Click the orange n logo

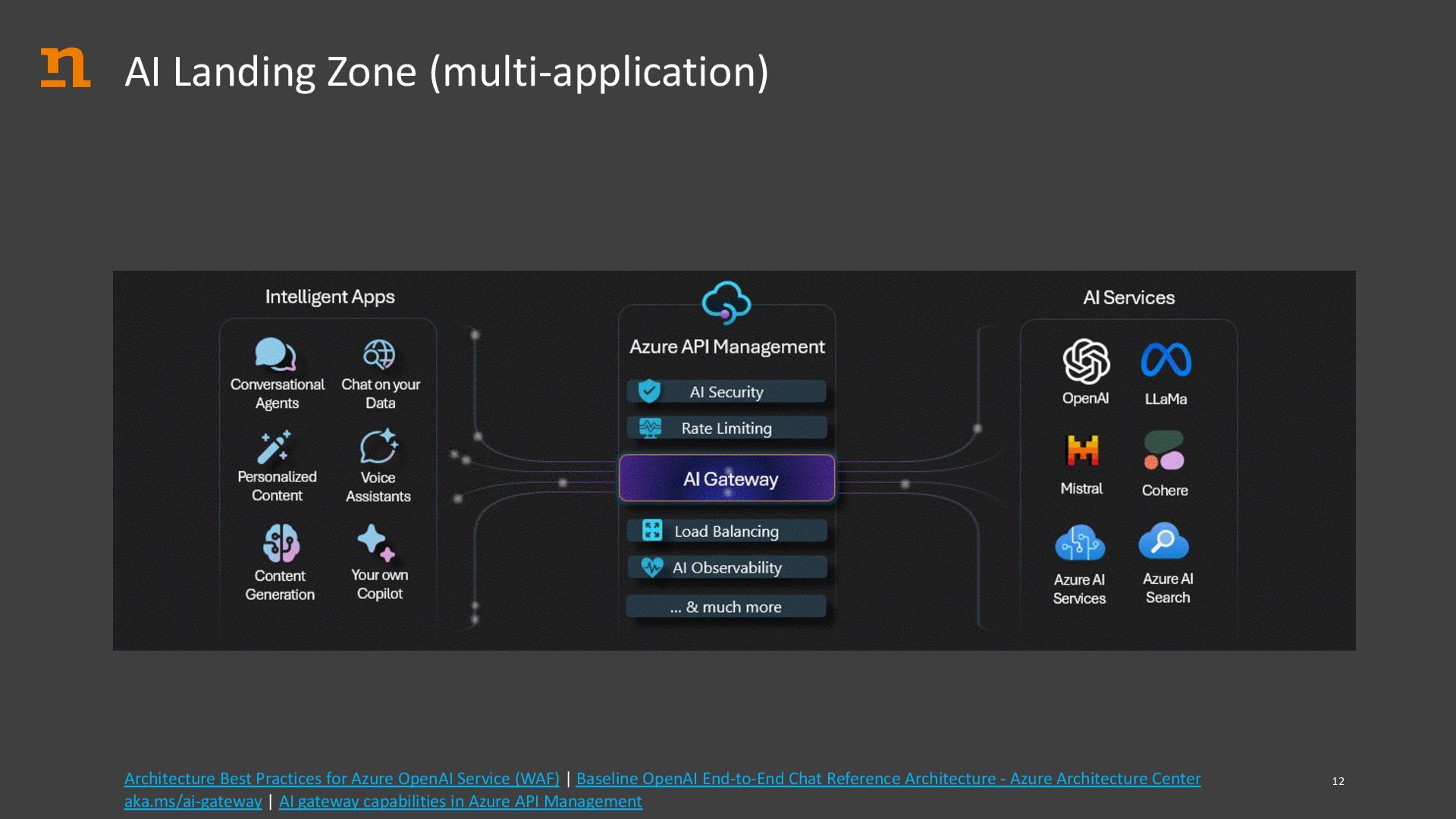(65, 67)
